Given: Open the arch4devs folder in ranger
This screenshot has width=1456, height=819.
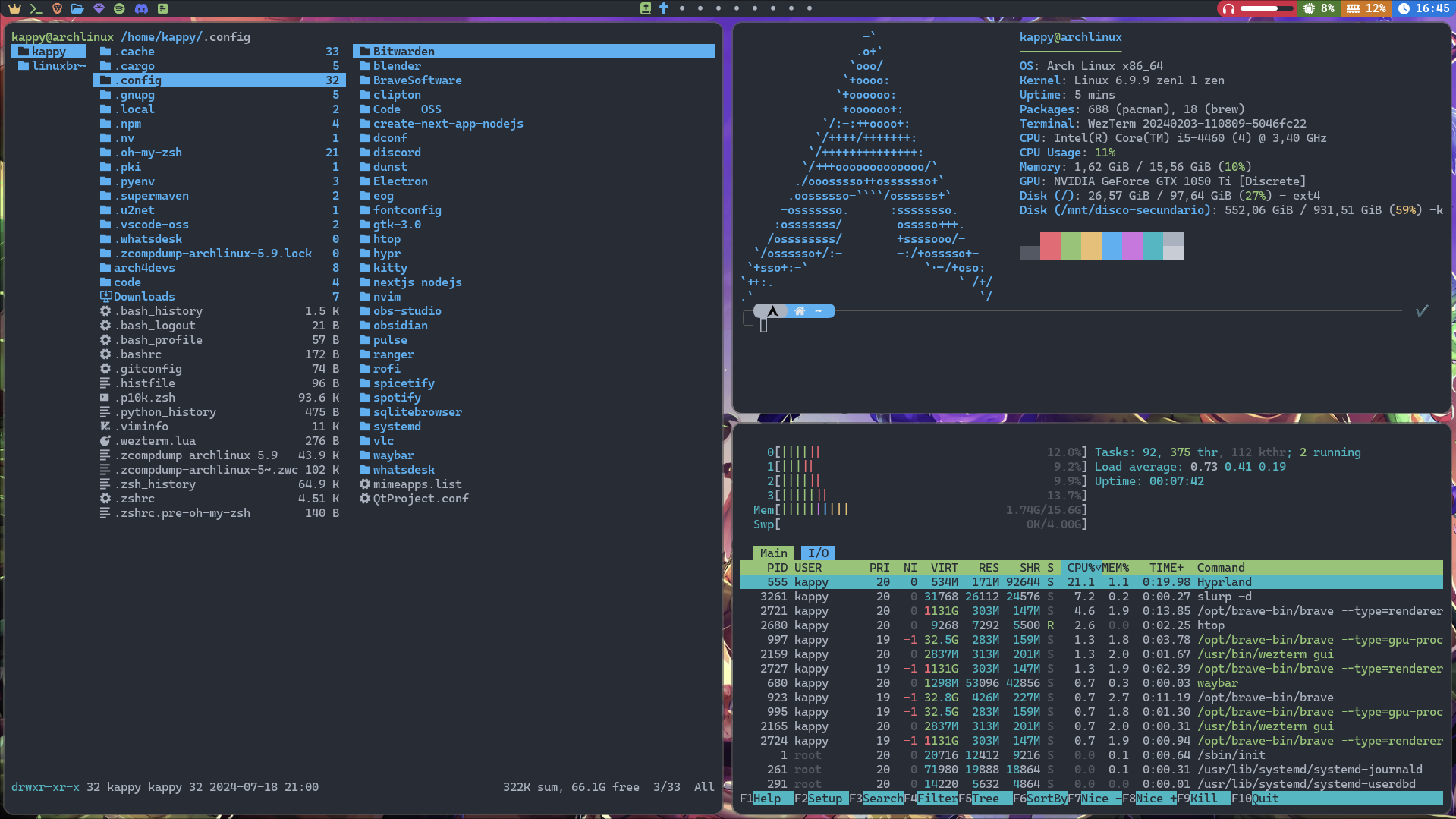Looking at the screenshot, I should pos(219,268).
